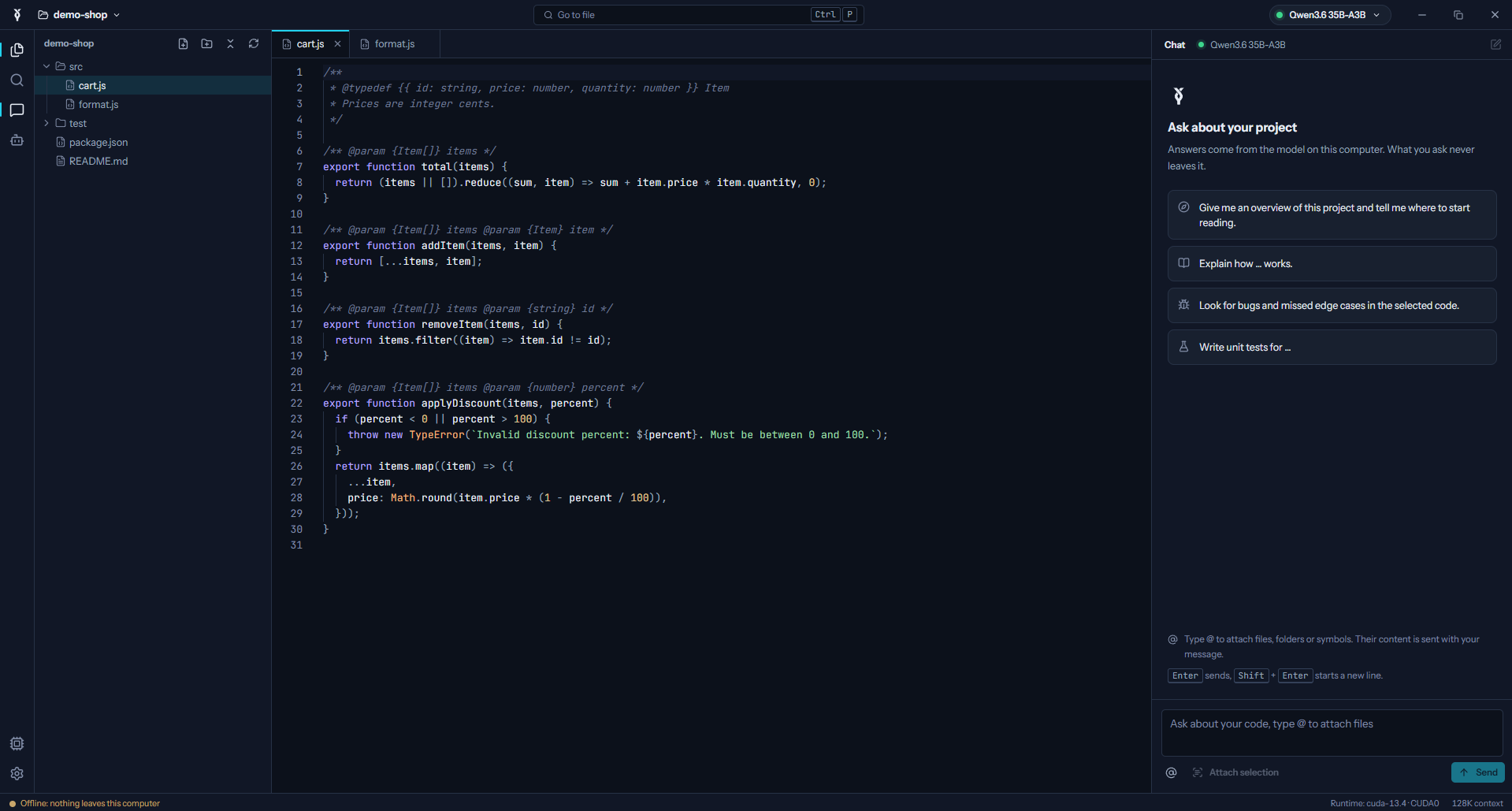Open the Search sidebar icon

click(x=17, y=80)
